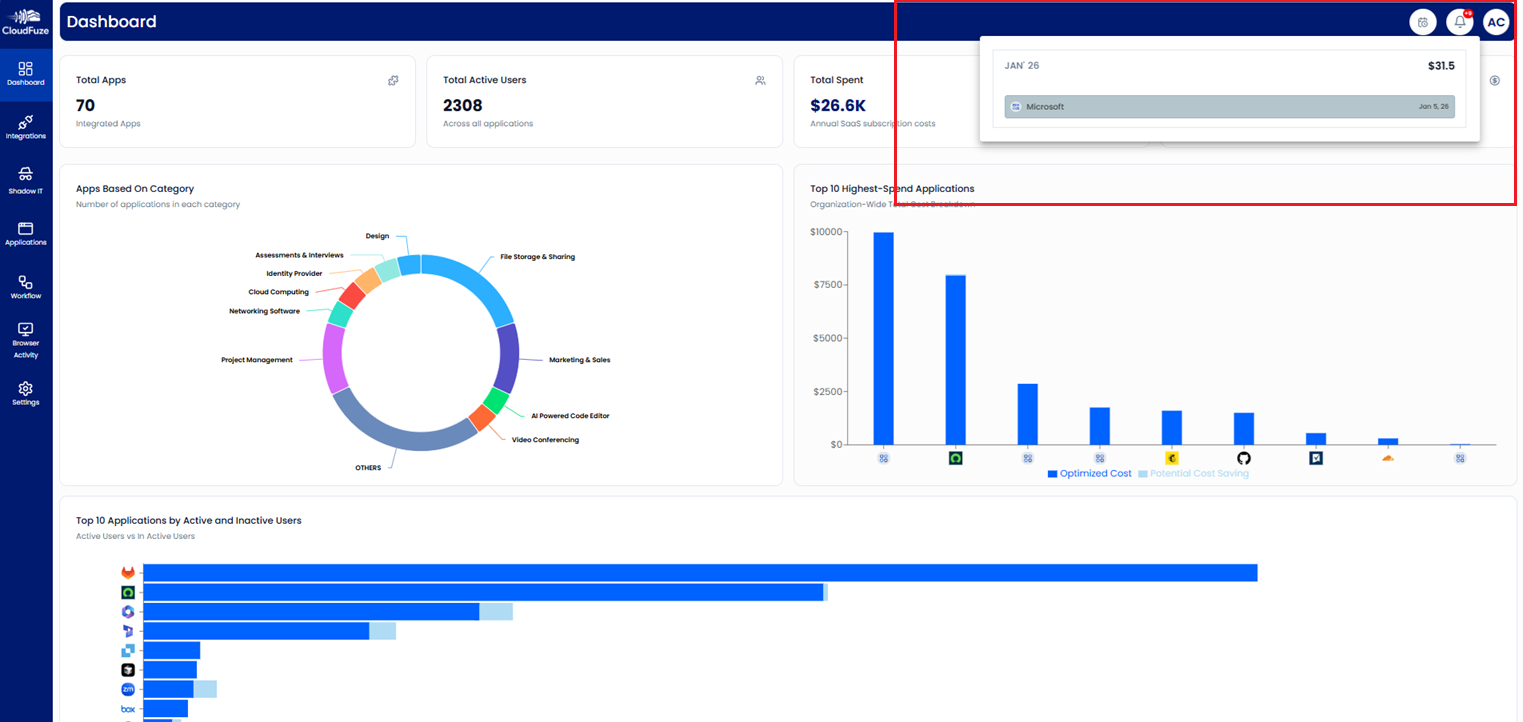Screen dimensions: 1523x722
Task: Click the $31.5 amount in the popup
Action: 1441,66
